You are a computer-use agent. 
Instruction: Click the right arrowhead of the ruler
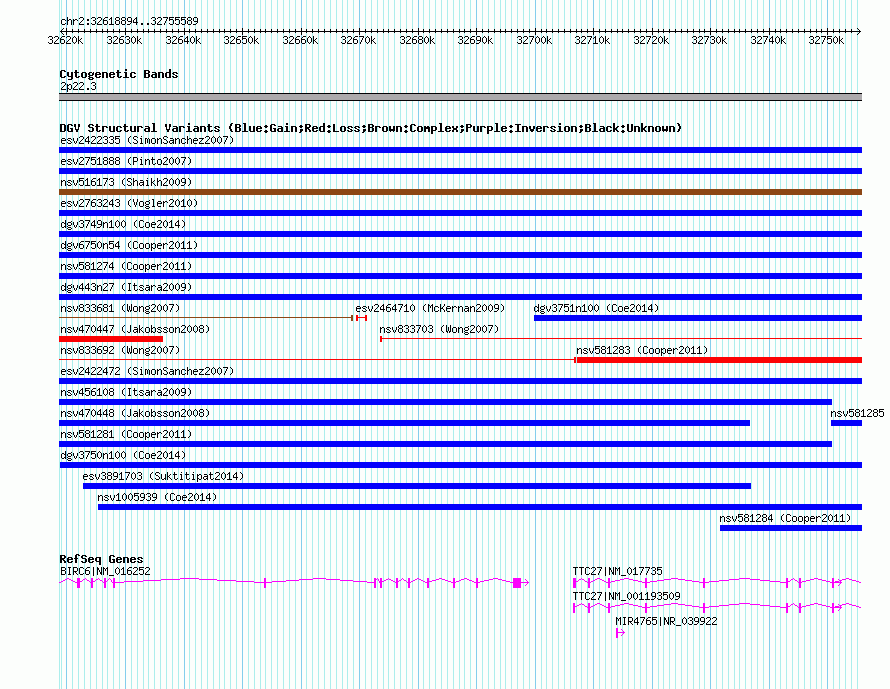click(859, 32)
